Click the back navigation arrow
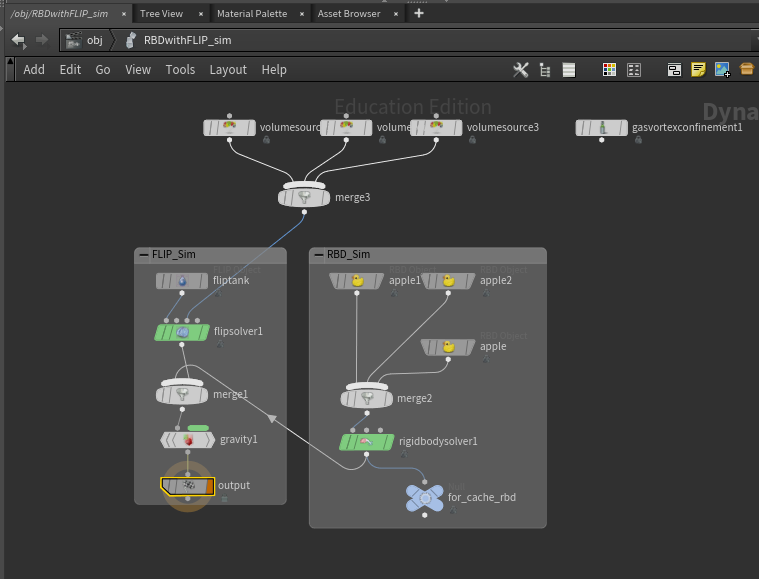The image size is (759, 579). [18, 40]
